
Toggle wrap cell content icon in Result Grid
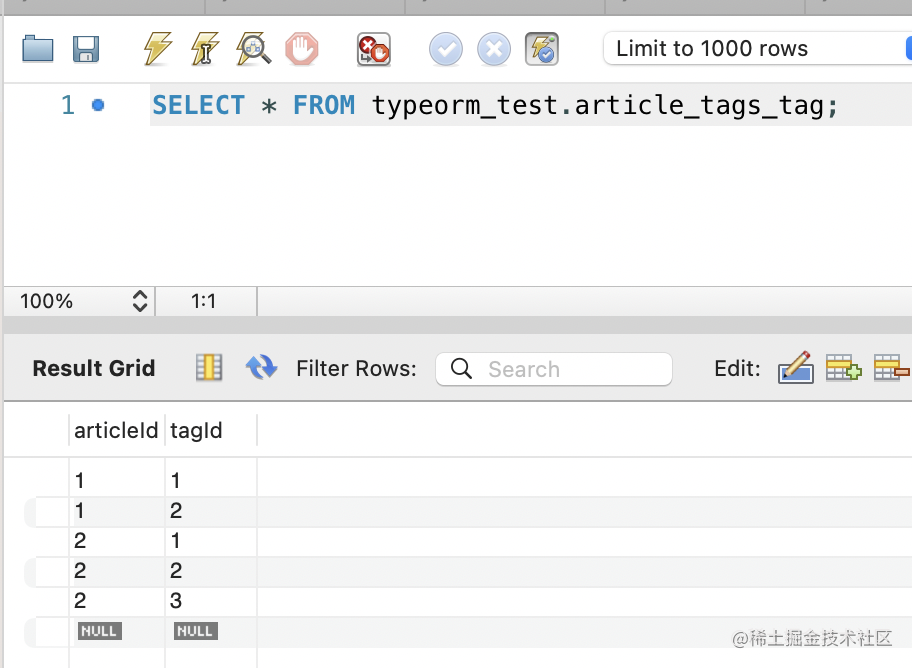[x=209, y=368]
